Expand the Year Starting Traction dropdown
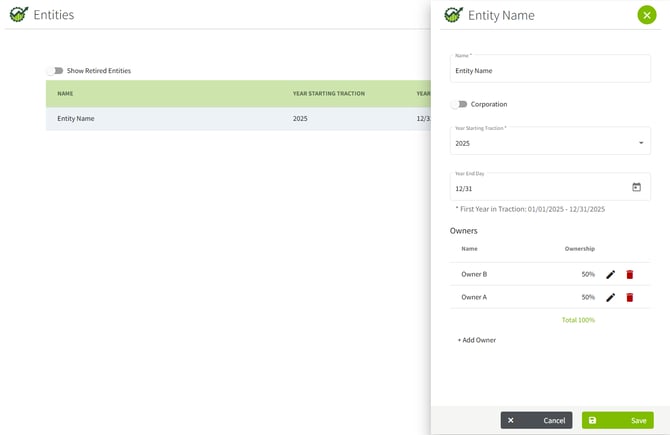 point(641,143)
